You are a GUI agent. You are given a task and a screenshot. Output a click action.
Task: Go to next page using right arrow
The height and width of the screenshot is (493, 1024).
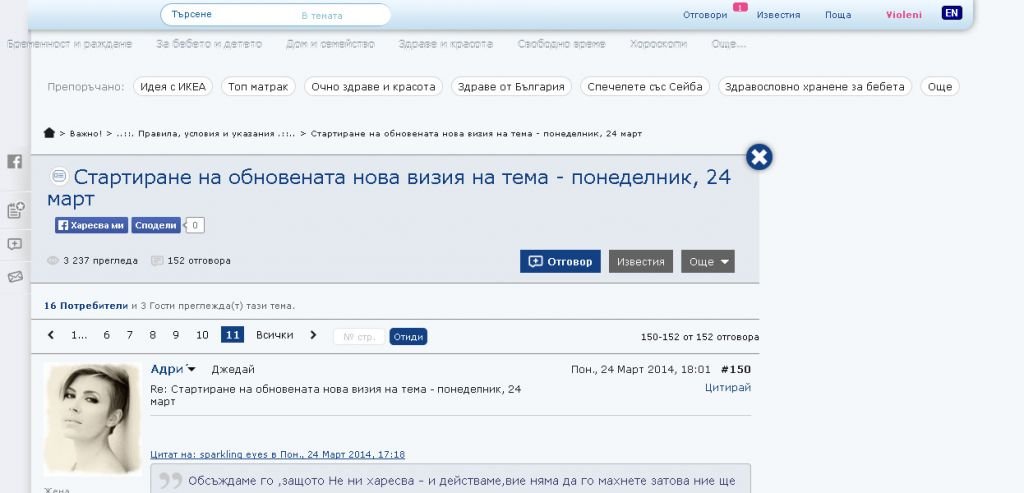[x=313, y=335]
